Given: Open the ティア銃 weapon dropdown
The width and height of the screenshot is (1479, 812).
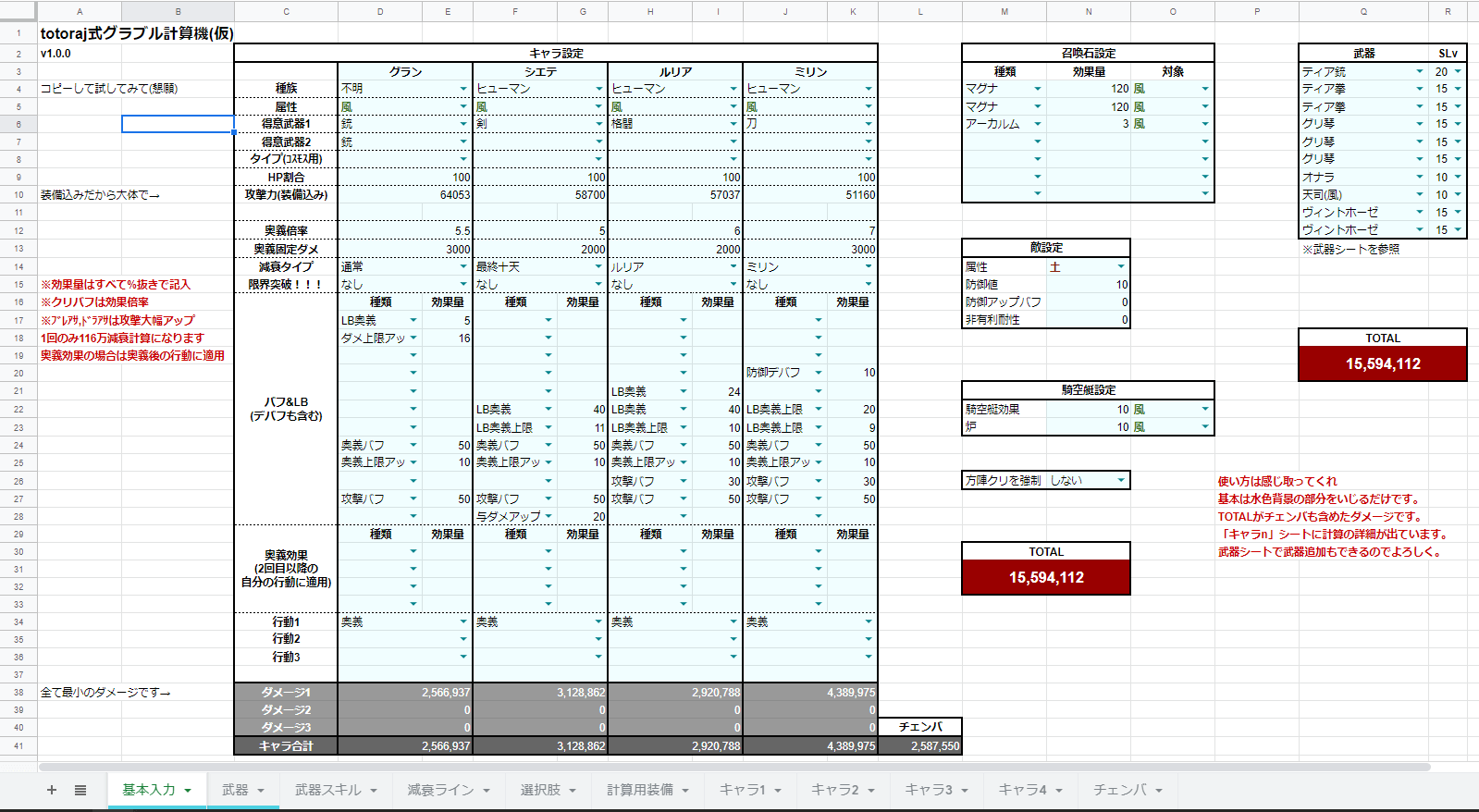Looking at the screenshot, I should coord(1420,71).
